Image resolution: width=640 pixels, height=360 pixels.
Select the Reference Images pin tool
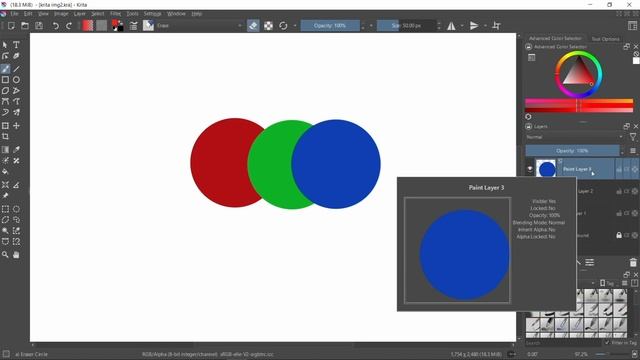[x=5, y=196]
